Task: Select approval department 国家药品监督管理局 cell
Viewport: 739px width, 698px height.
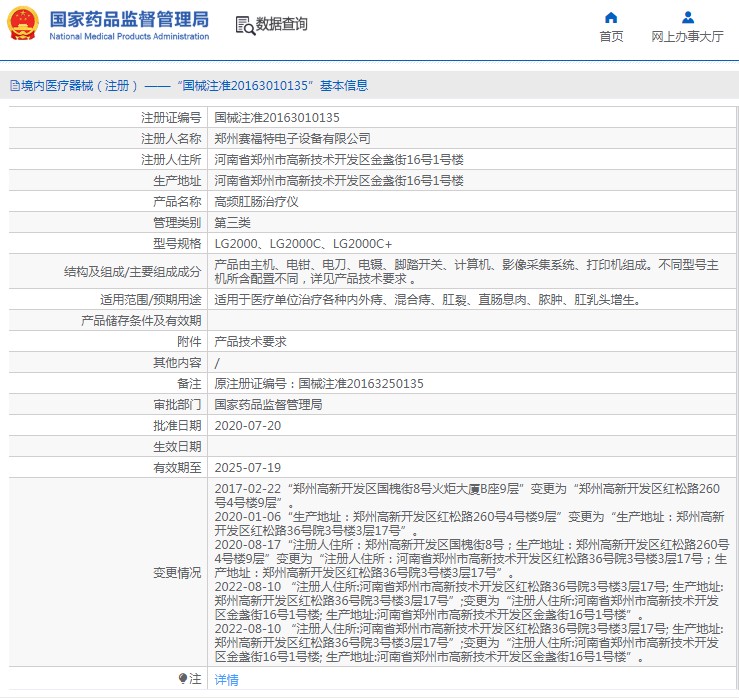Action: (268, 404)
